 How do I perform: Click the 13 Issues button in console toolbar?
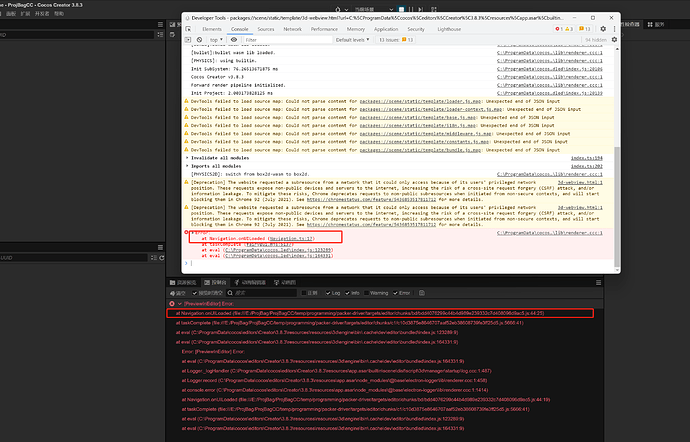tap(396, 40)
